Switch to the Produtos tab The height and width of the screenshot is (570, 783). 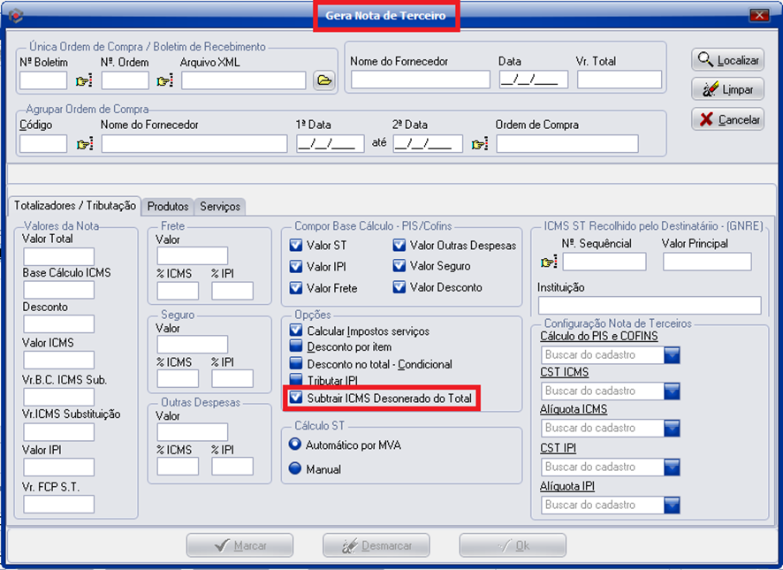167,206
